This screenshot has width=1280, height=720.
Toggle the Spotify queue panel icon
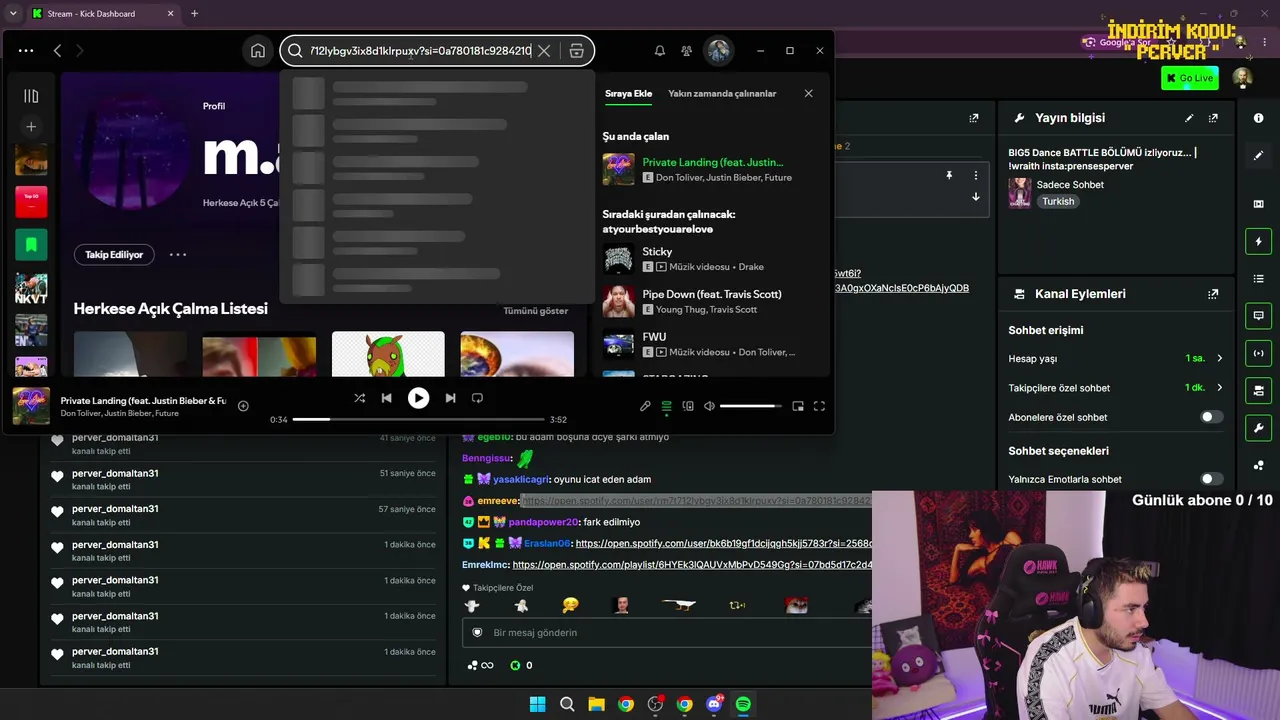click(x=666, y=406)
